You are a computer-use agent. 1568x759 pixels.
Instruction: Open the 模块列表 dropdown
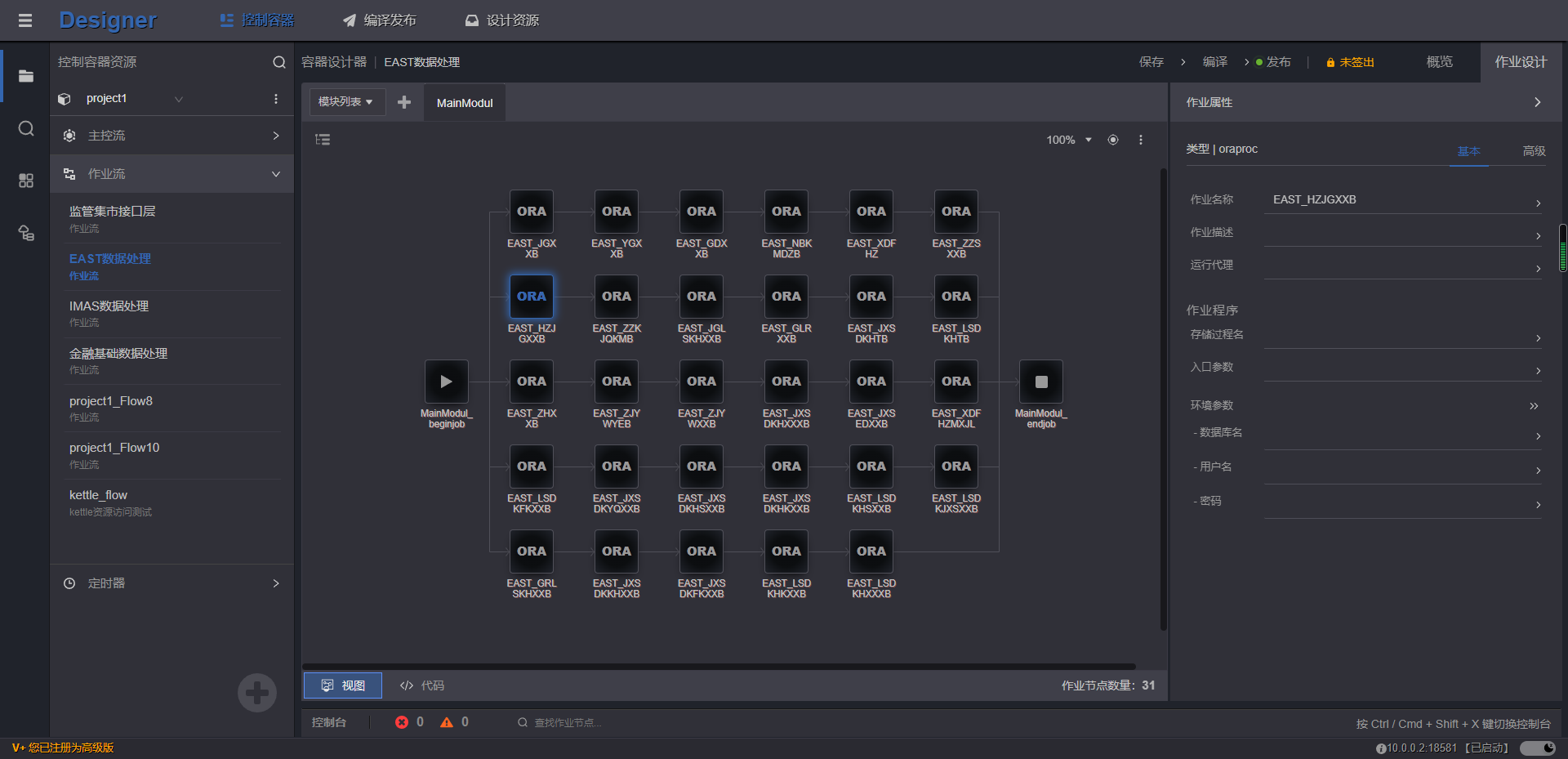[346, 102]
